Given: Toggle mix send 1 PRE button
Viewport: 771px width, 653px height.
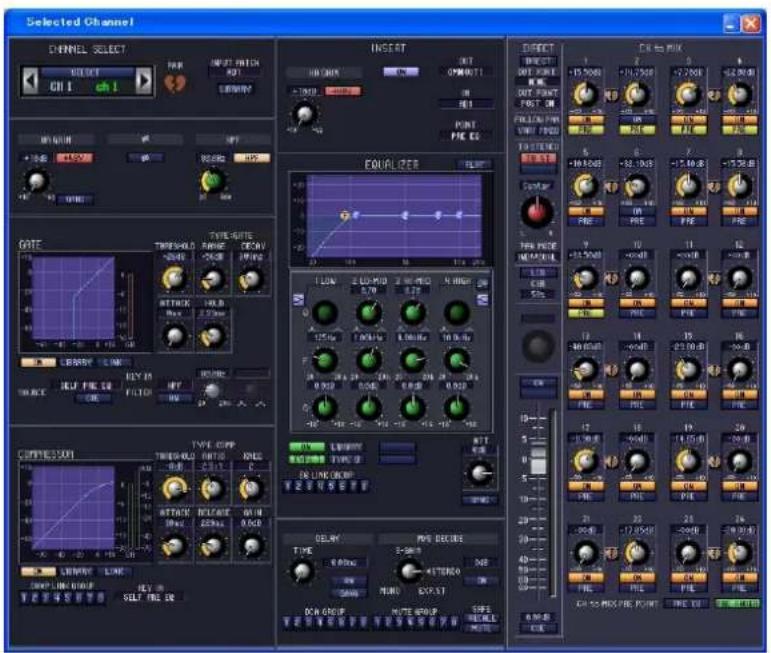Looking at the screenshot, I should [585, 130].
